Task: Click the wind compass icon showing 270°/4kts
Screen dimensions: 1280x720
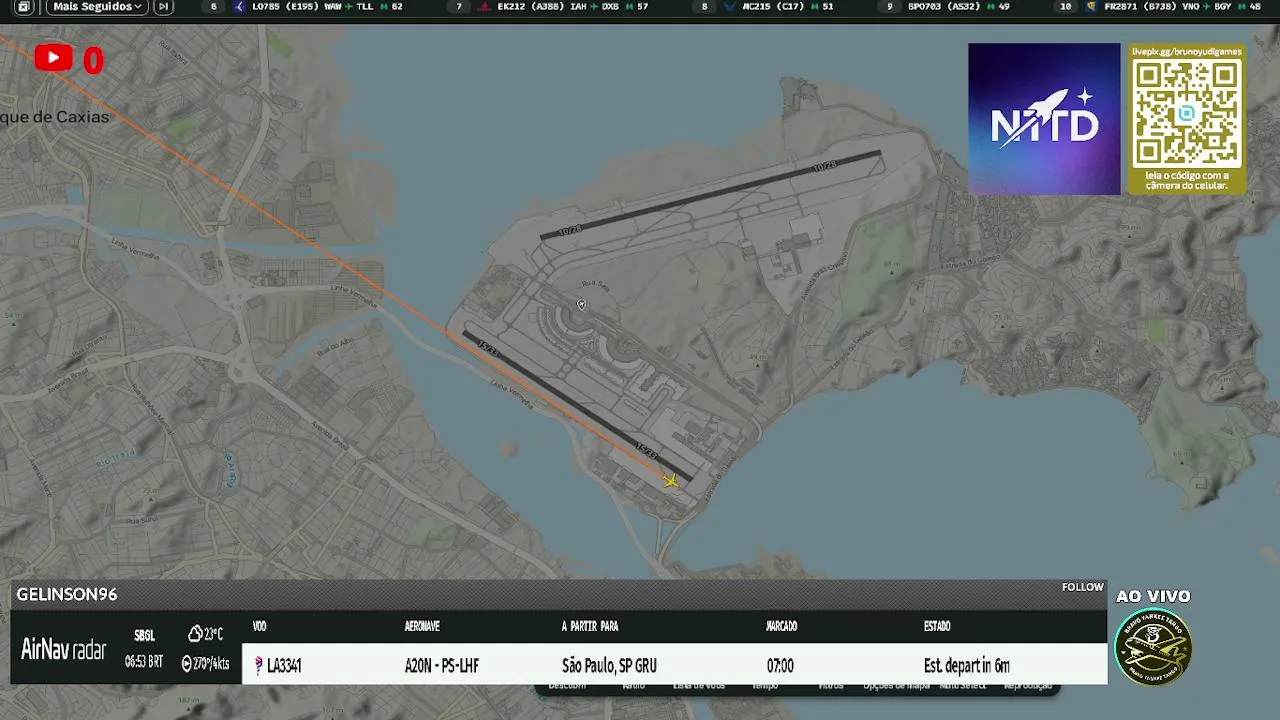Action: coord(187,663)
